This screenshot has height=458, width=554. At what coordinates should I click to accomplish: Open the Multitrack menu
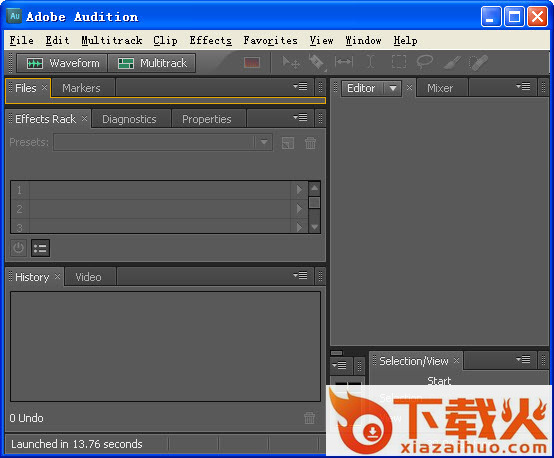(112, 41)
